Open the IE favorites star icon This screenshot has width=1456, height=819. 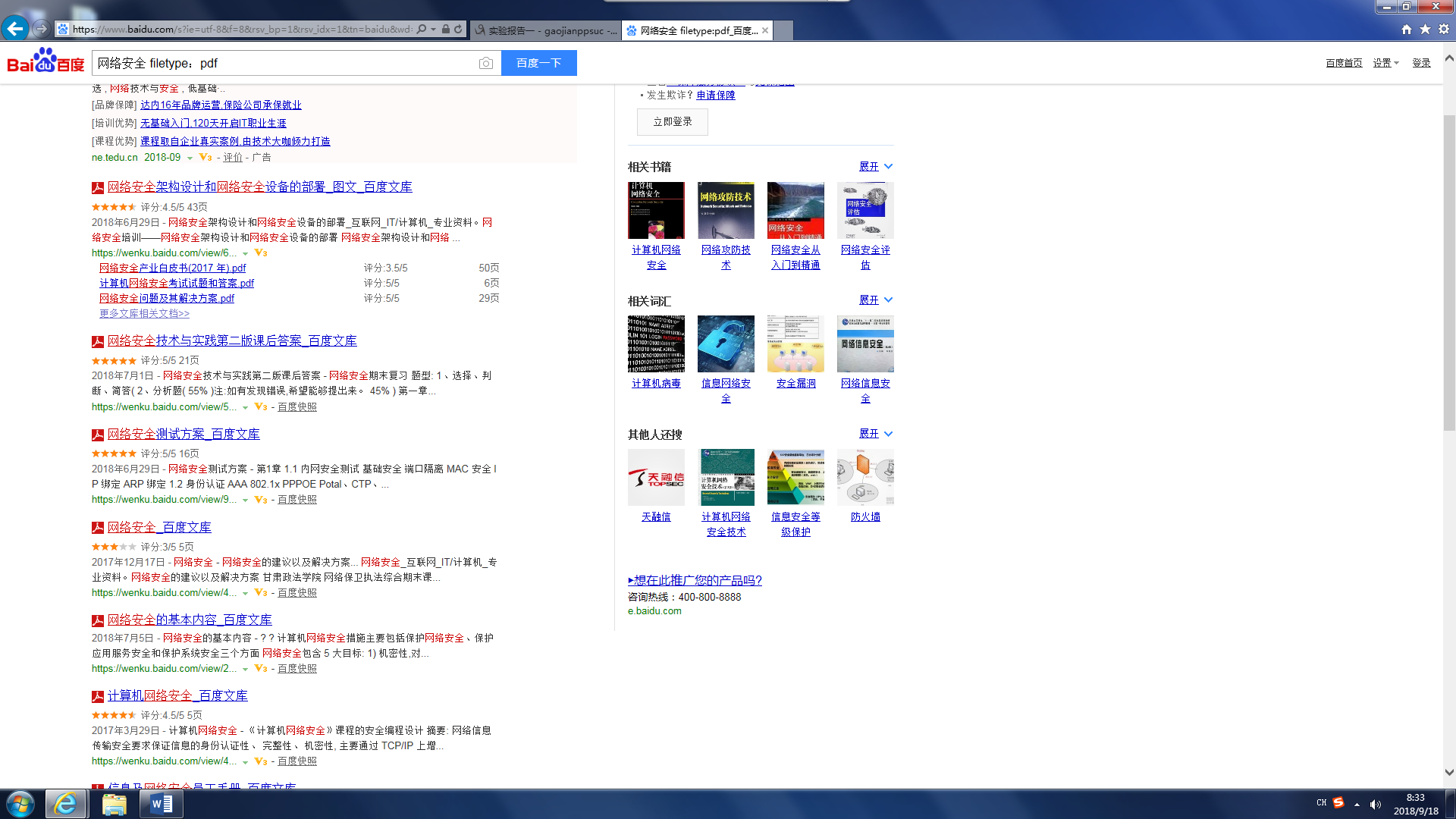click(x=1425, y=29)
